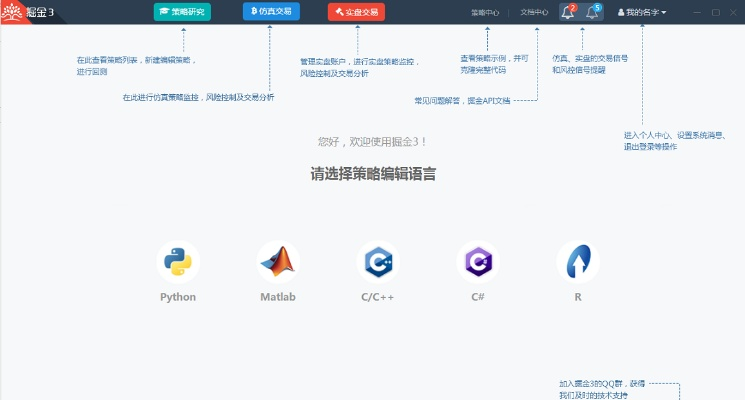This screenshot has height=400, width=745.
Task: Go to the 实盘交易 tab
Action: [356, 12]
